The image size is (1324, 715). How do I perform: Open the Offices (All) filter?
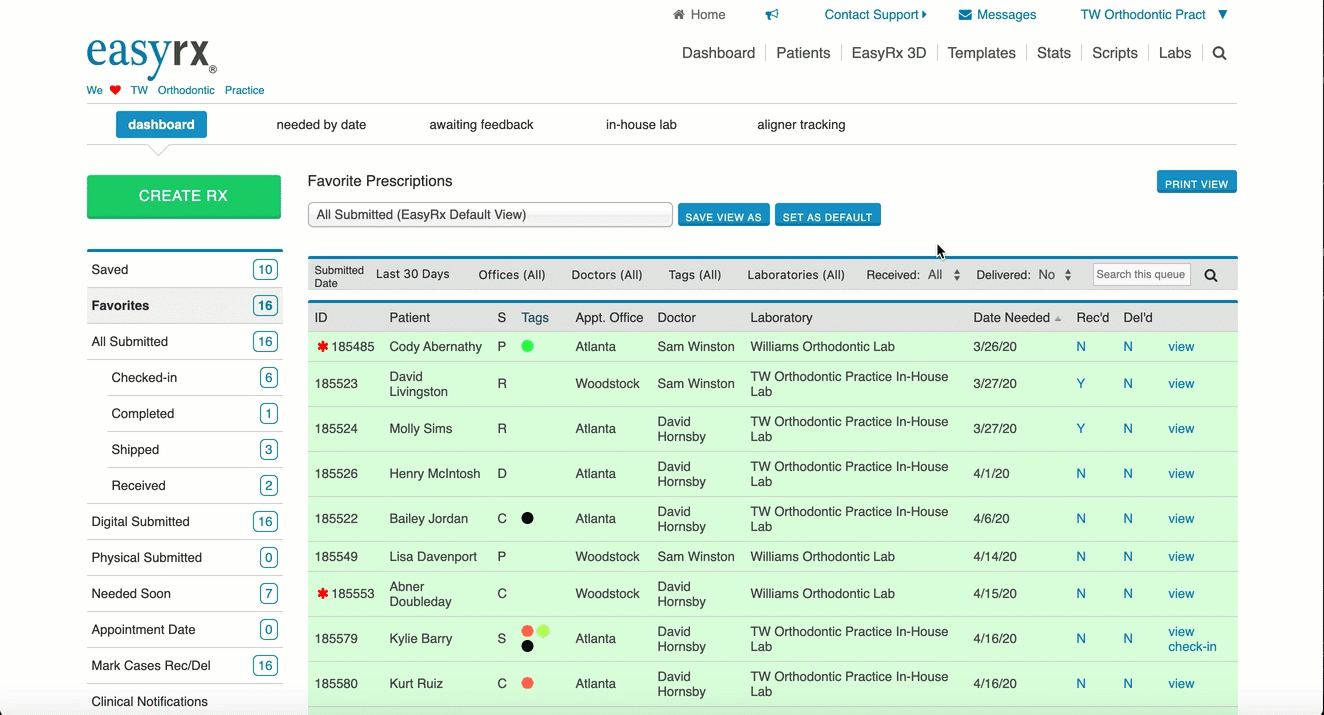click(512, 275)
